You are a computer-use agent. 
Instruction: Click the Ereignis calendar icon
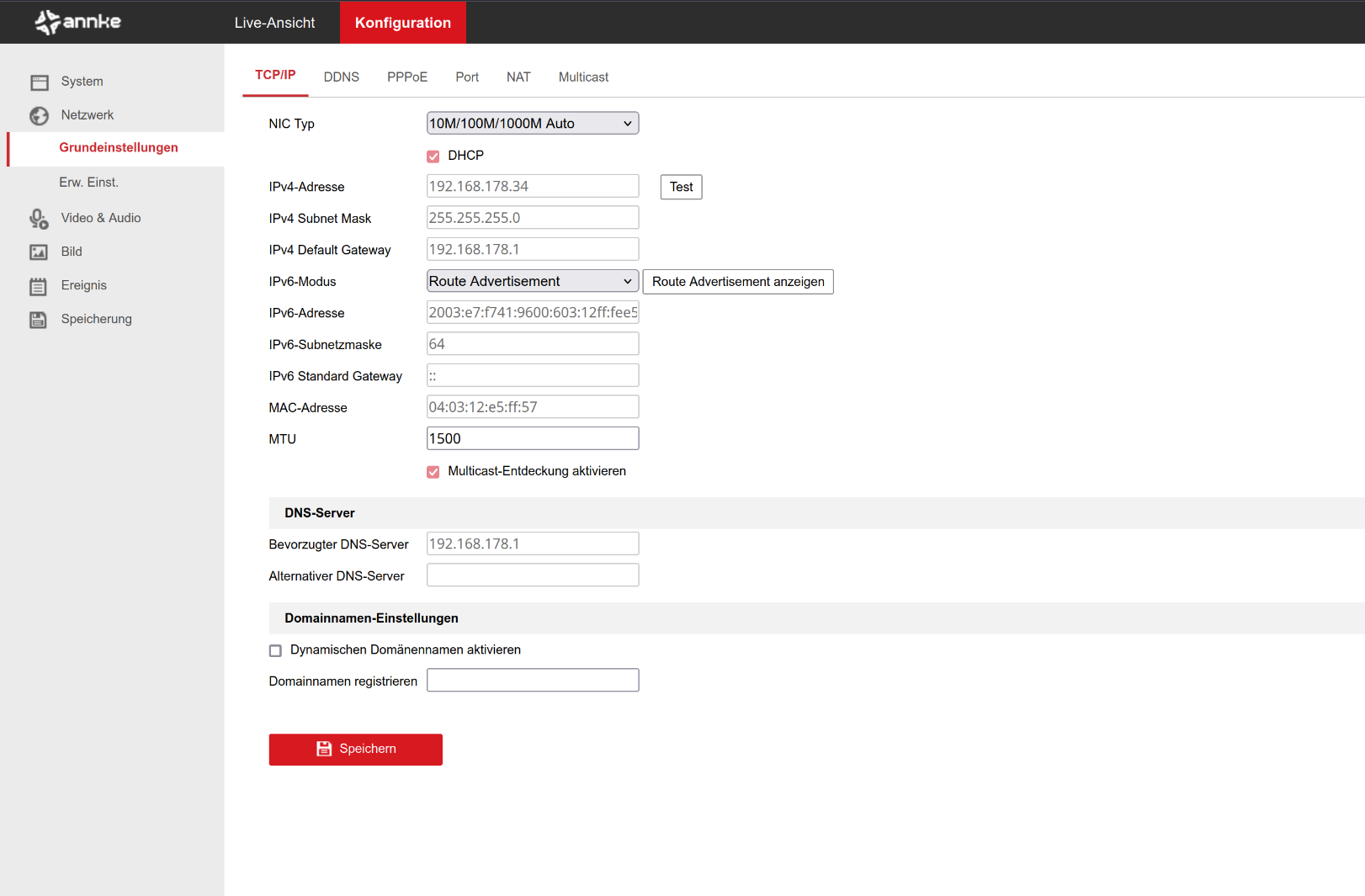click(x=39, y=286)
